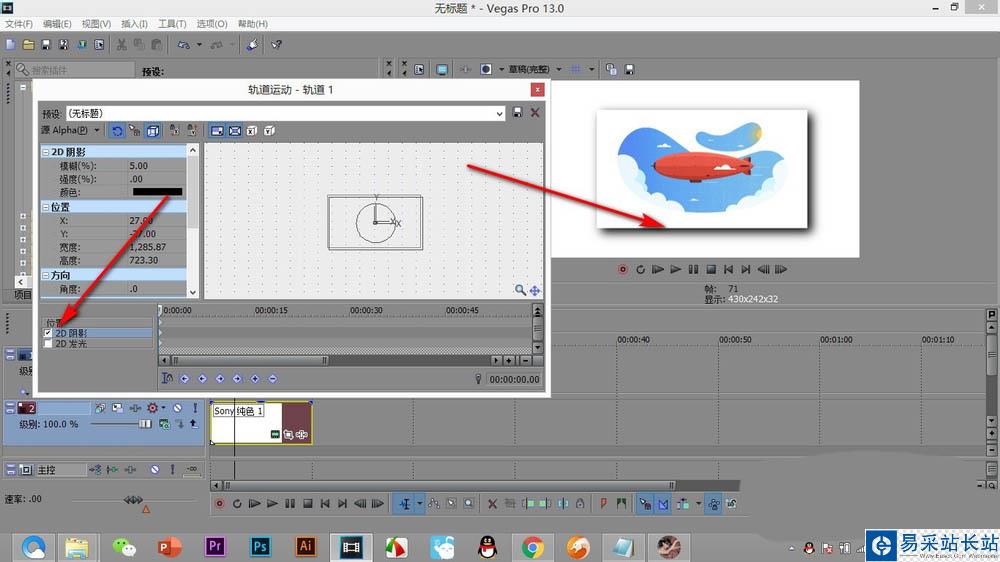
Task: Open the 视图(V) menu
Action: pos(96,24)
